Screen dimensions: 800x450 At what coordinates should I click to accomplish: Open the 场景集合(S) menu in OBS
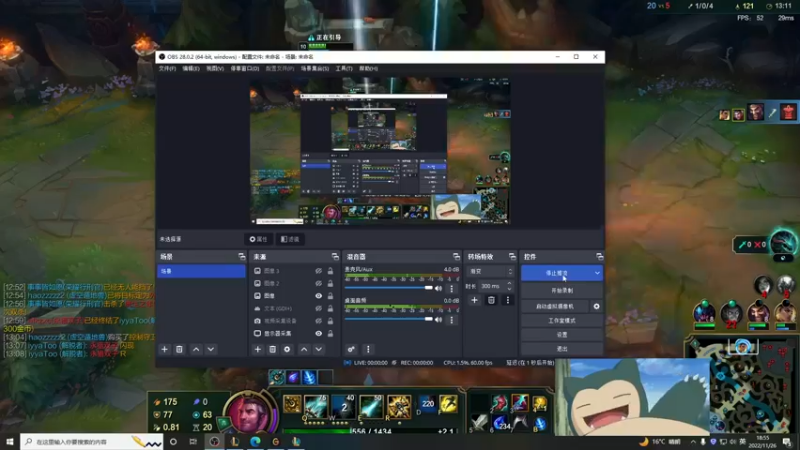pyautogui.click(x=315, y=68)
